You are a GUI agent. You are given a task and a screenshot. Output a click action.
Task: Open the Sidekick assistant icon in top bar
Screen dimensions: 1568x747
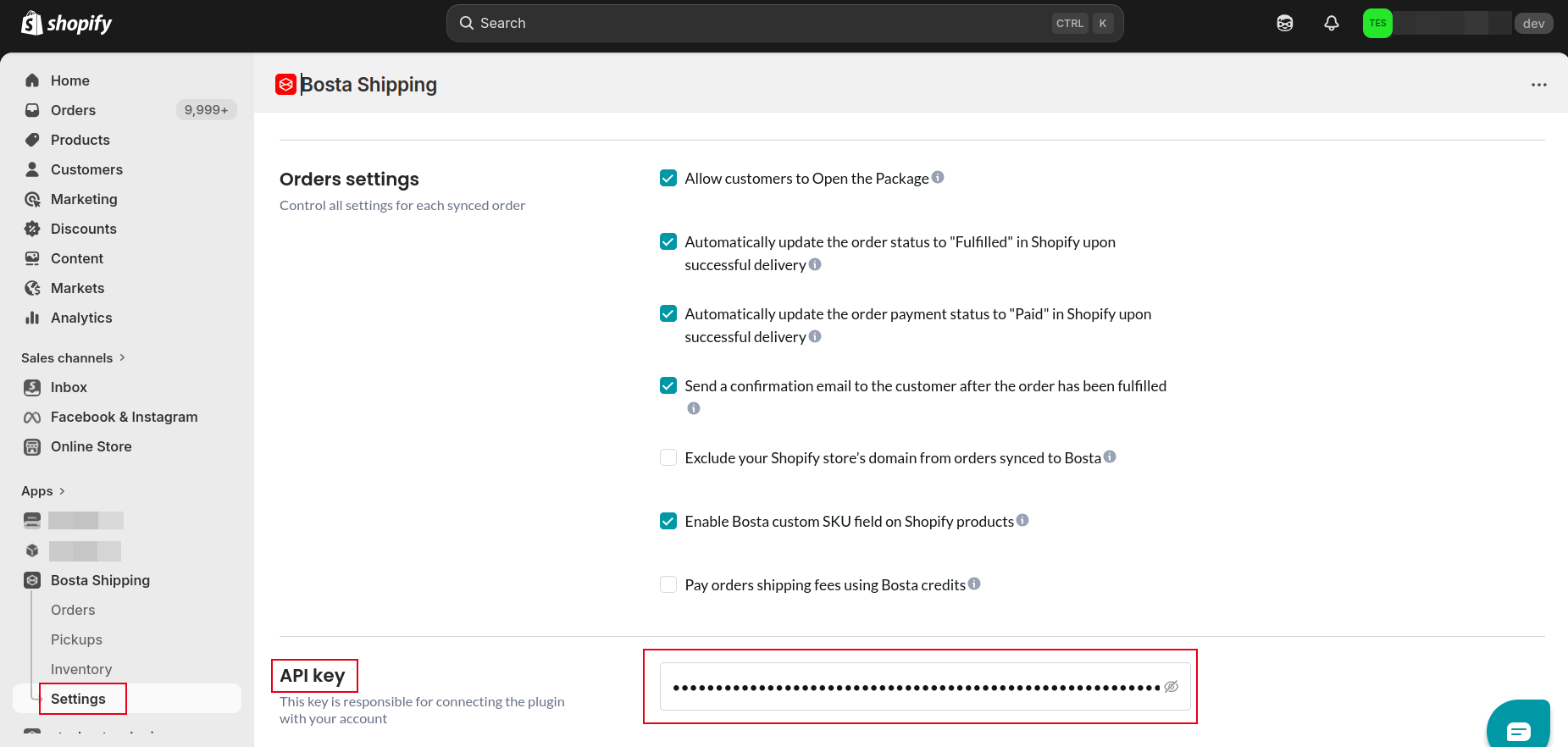click(1285, 24)
